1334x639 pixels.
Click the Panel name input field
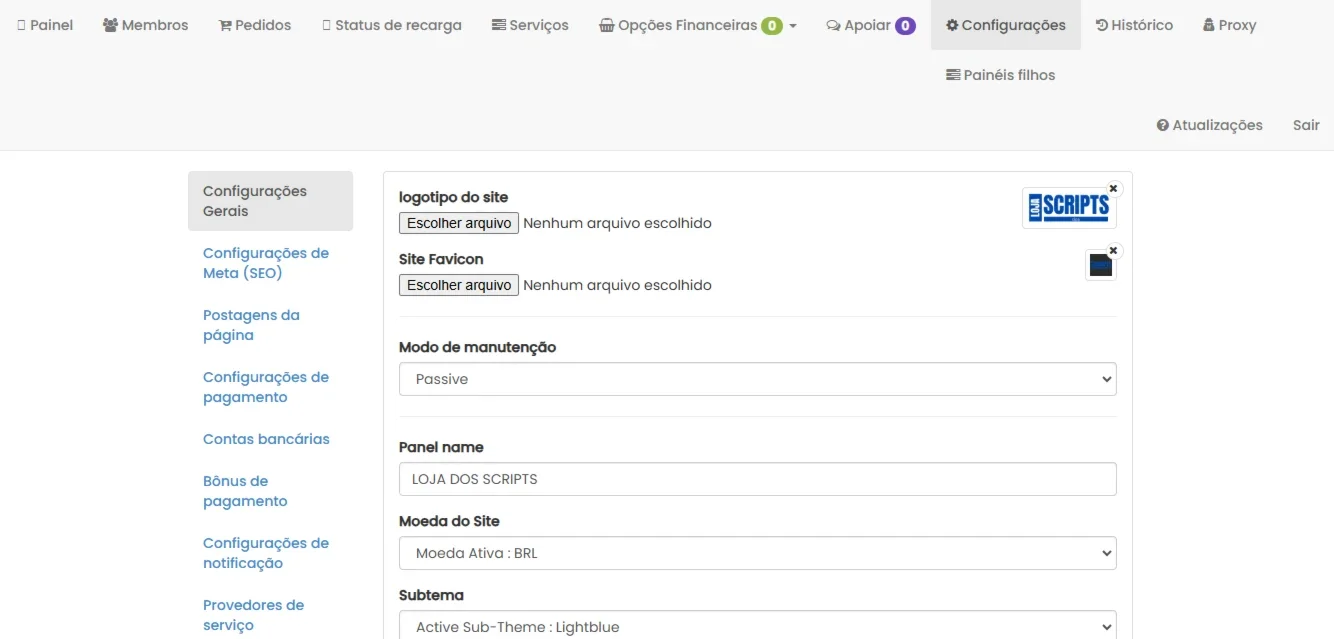pos(758,479)
